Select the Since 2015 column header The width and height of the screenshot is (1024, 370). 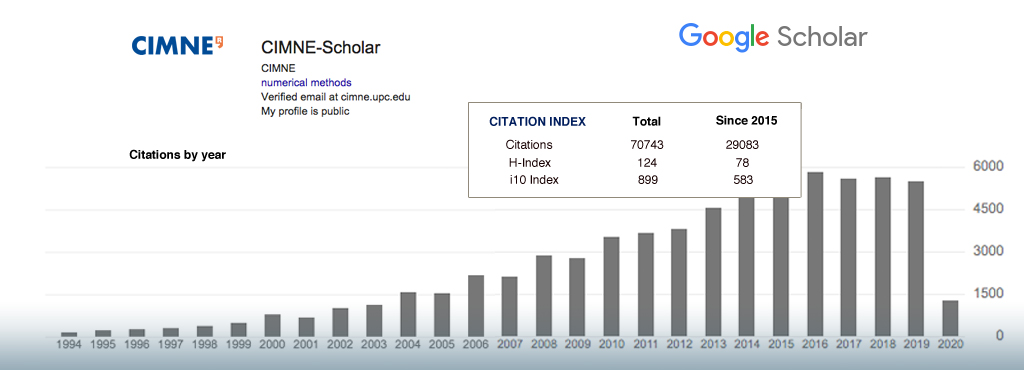pos(746,121)
